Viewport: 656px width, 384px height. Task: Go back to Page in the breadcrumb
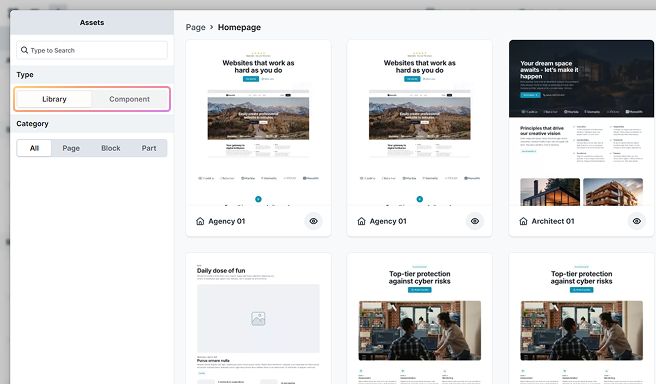(195, 27)
